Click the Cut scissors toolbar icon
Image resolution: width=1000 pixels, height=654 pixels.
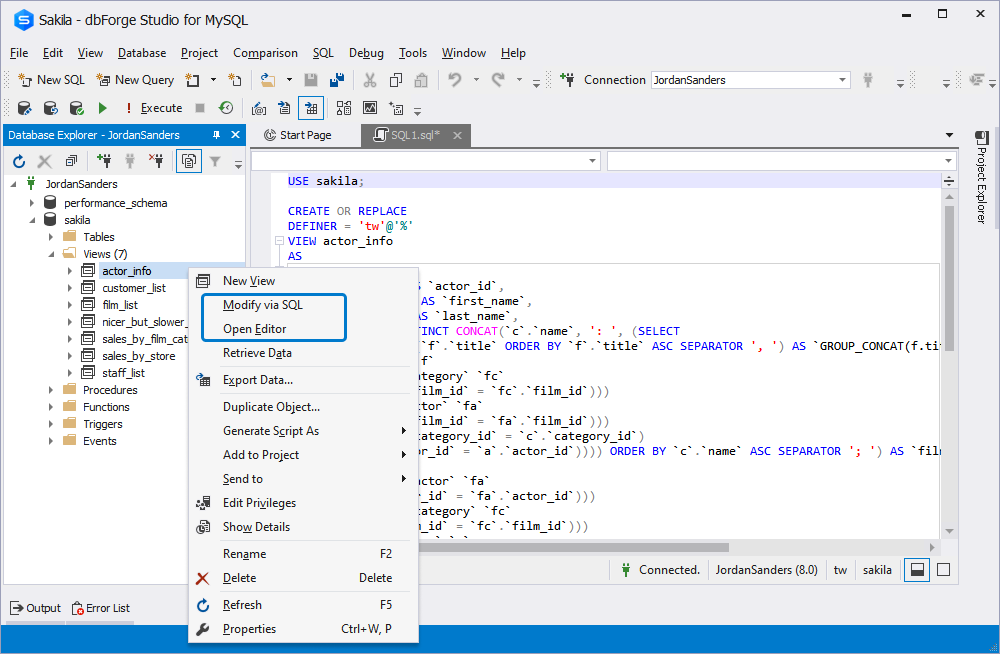tap(370, 80)
